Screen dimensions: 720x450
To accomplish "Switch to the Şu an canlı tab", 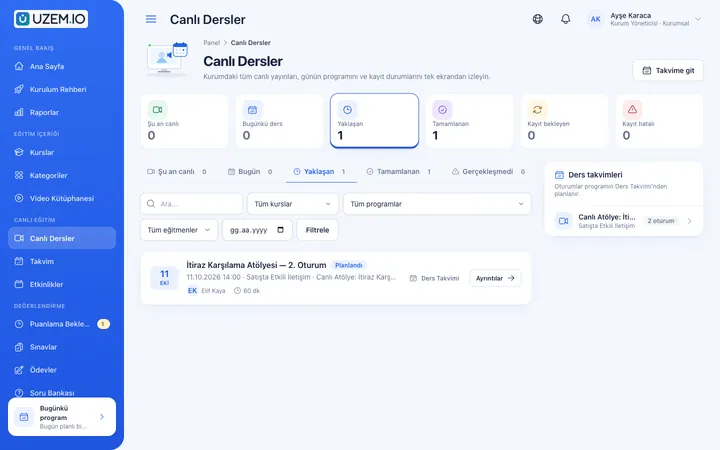I will (x=177, y=171).
